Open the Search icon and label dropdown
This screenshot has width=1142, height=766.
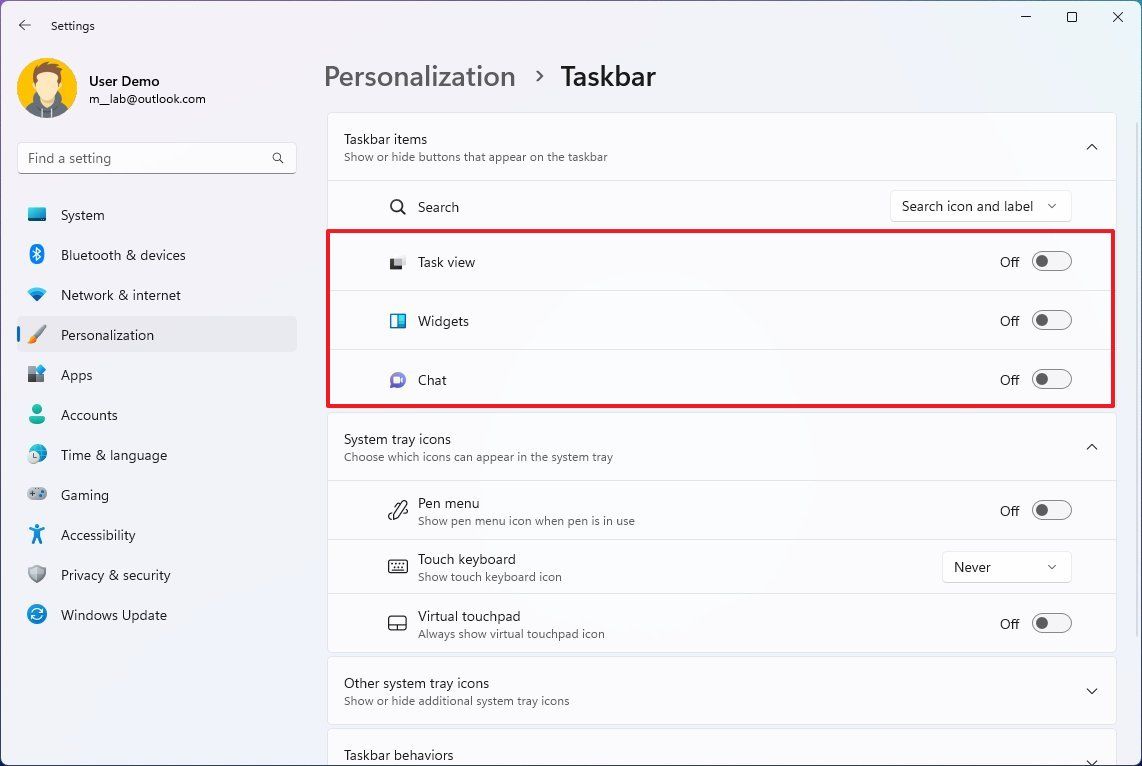click(x=980, y=207)
